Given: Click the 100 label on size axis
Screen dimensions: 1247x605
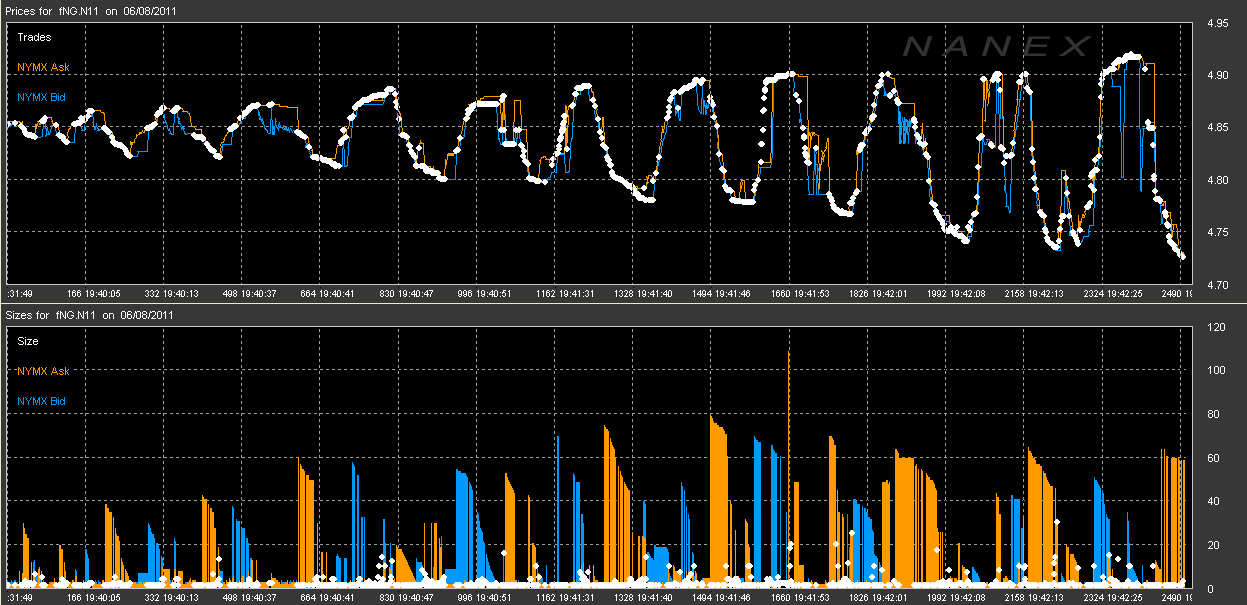Looking at the screenshot, I should tap(1216, 371).
